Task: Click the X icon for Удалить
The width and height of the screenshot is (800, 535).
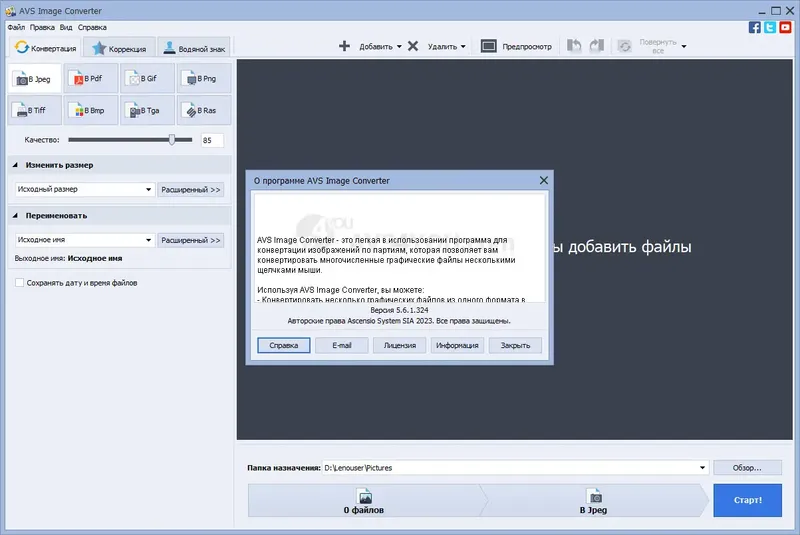Action: pos(413,46)
